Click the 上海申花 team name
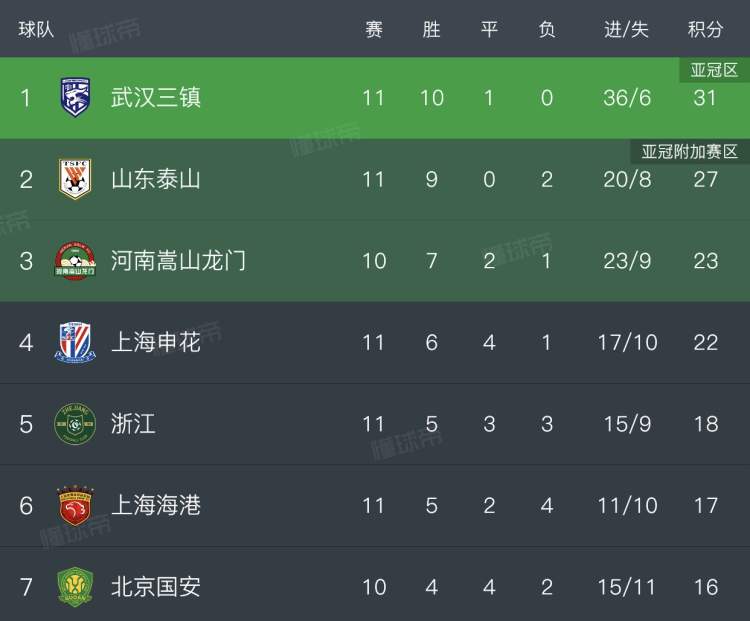This screenshot has width=750, height=621. [x=156, y=343]
